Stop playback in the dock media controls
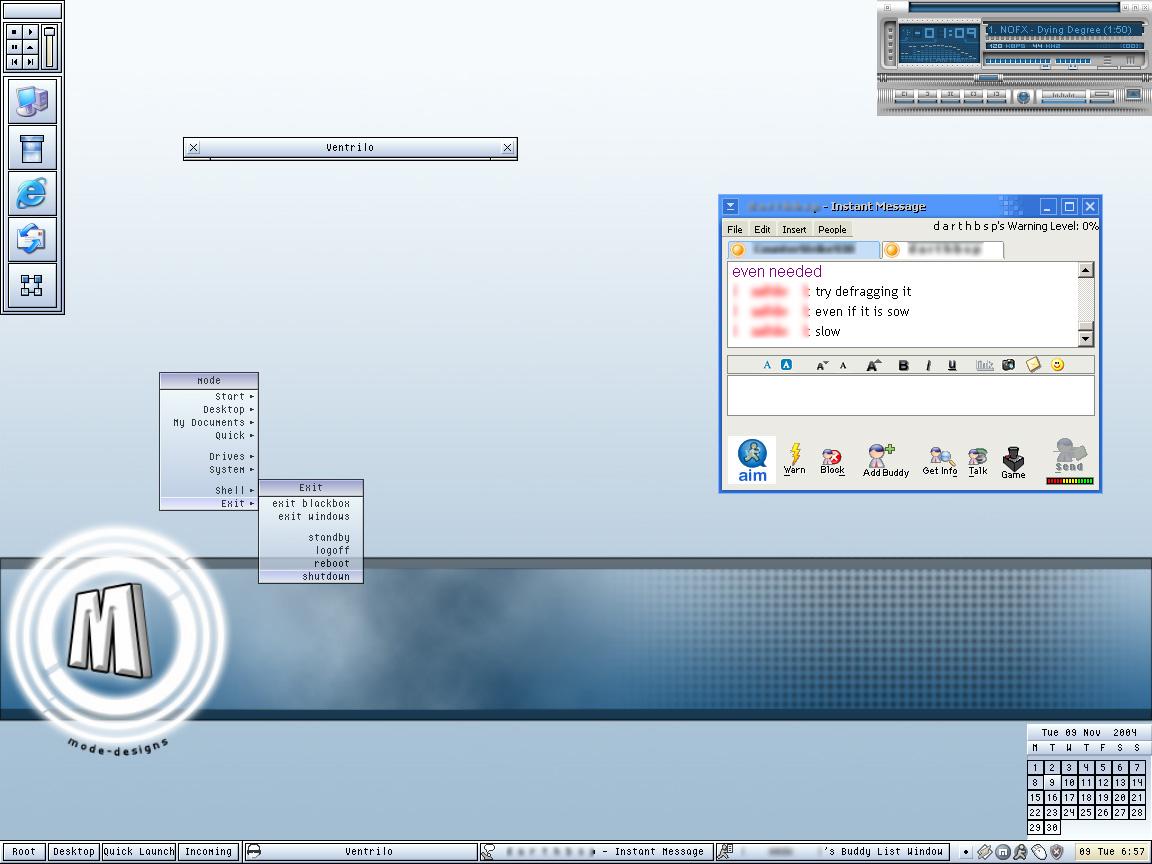 click(x=15, y=32)
